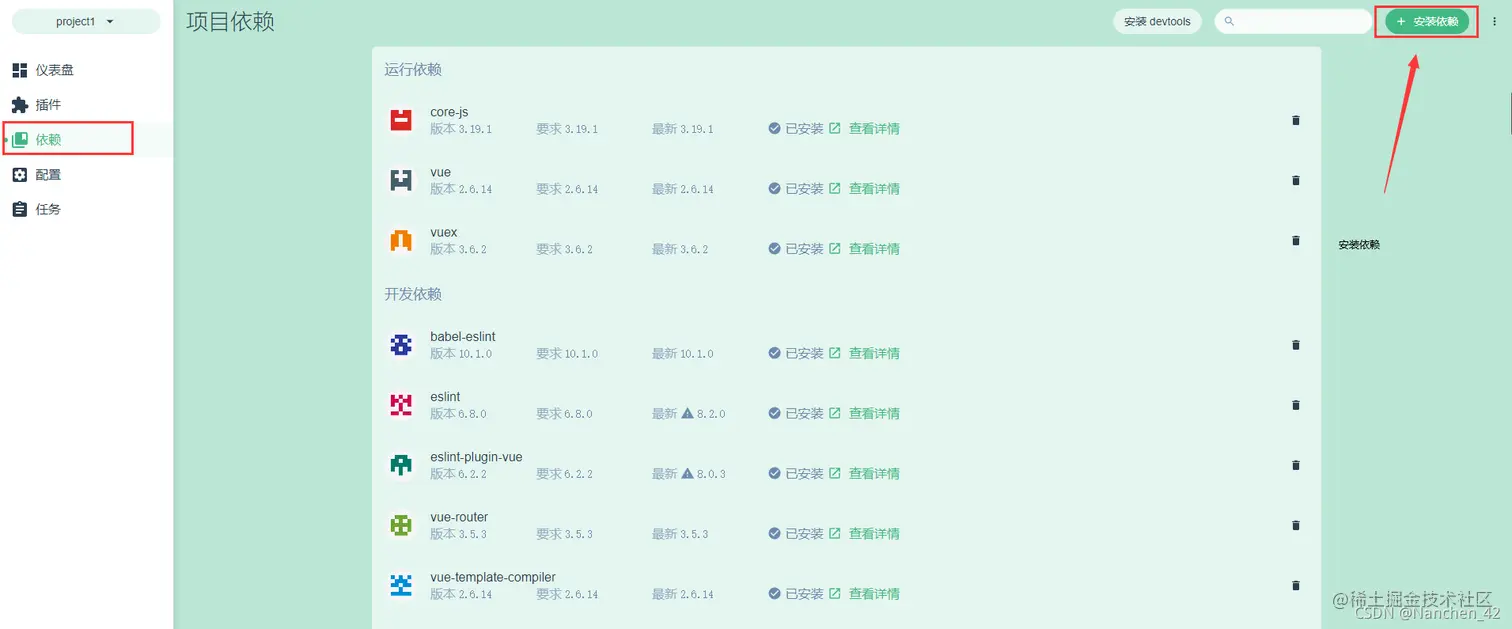Click the 运行依赖 section heading
The height and width of the screenshot is (629, 1512).
(x=413, y=70)
